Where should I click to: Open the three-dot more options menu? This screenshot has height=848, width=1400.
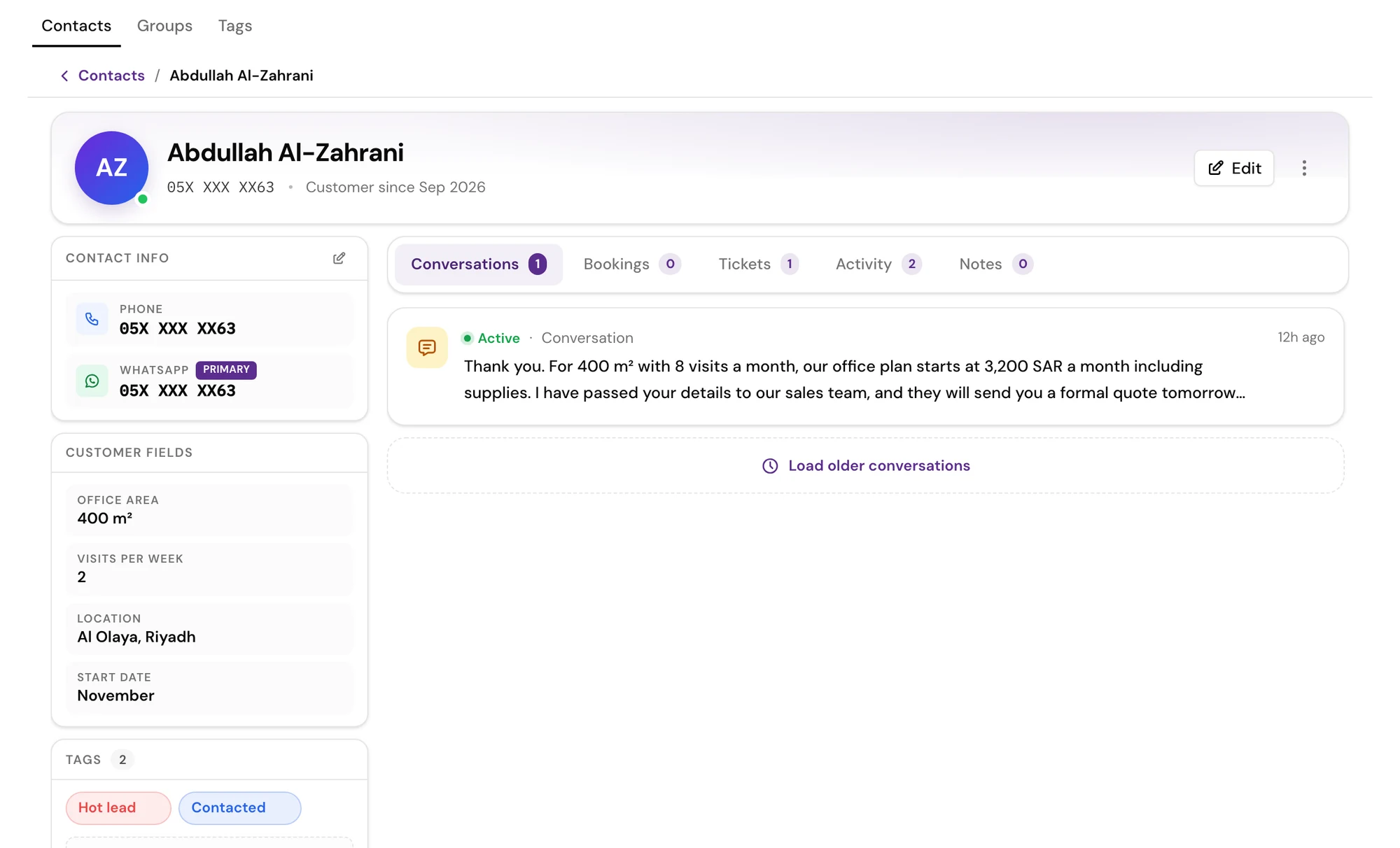1304,168
